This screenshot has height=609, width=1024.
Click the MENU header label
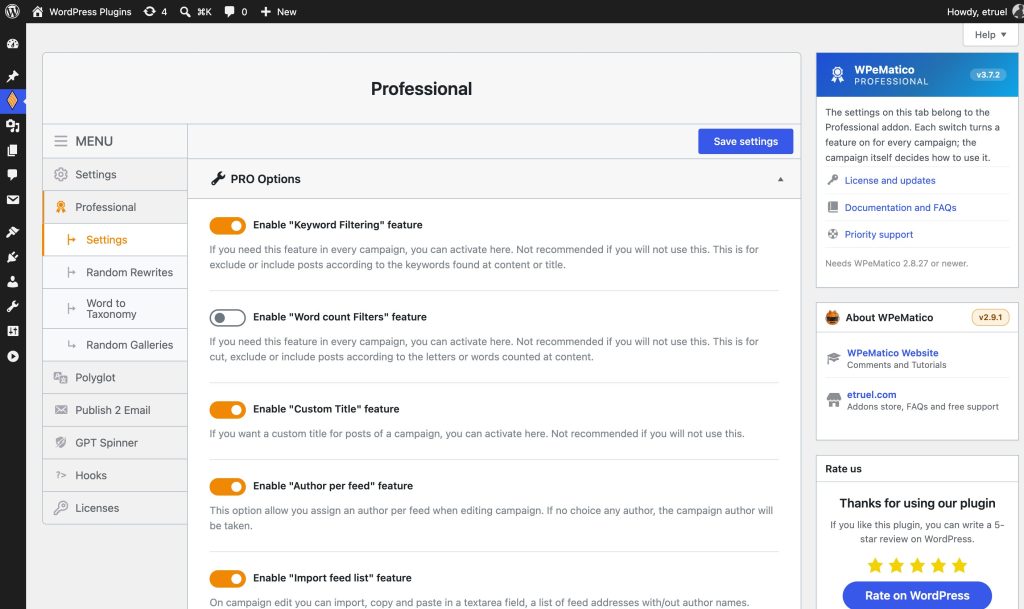click(94, 141)
